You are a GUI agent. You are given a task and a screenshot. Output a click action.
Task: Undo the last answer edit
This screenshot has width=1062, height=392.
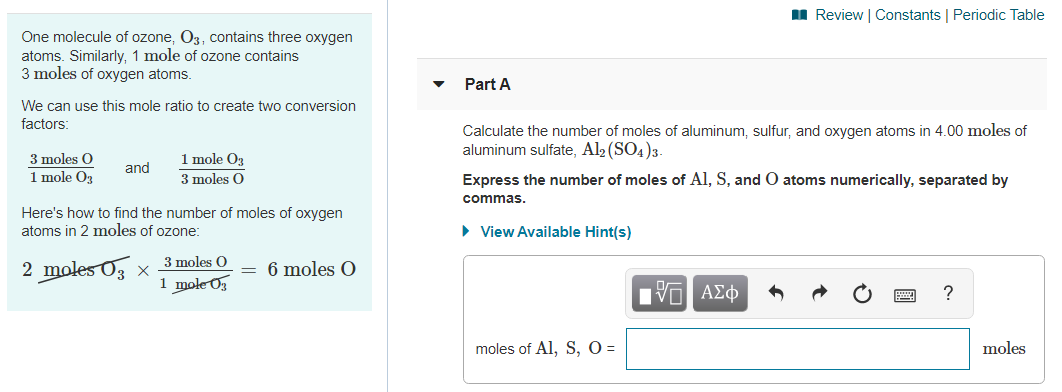point(777,293)
